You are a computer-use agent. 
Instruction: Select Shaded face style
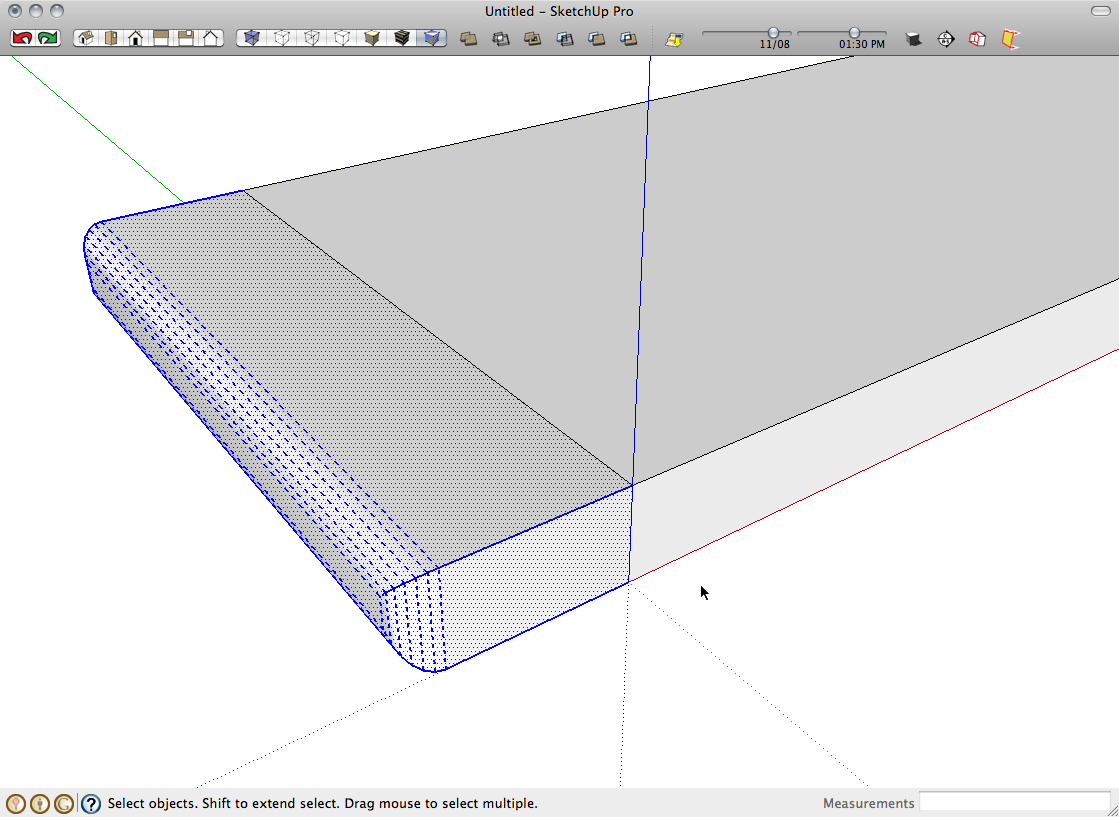(x=372, y=39)
